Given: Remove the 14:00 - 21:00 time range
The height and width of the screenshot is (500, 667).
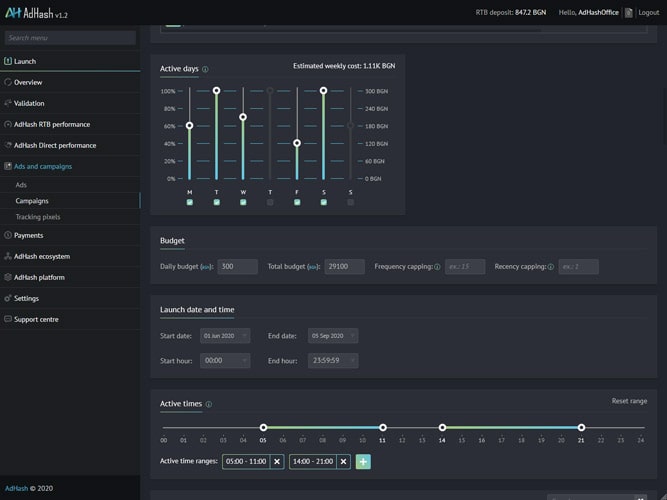Looking at the screenshot, I should [x=344, y=462].
